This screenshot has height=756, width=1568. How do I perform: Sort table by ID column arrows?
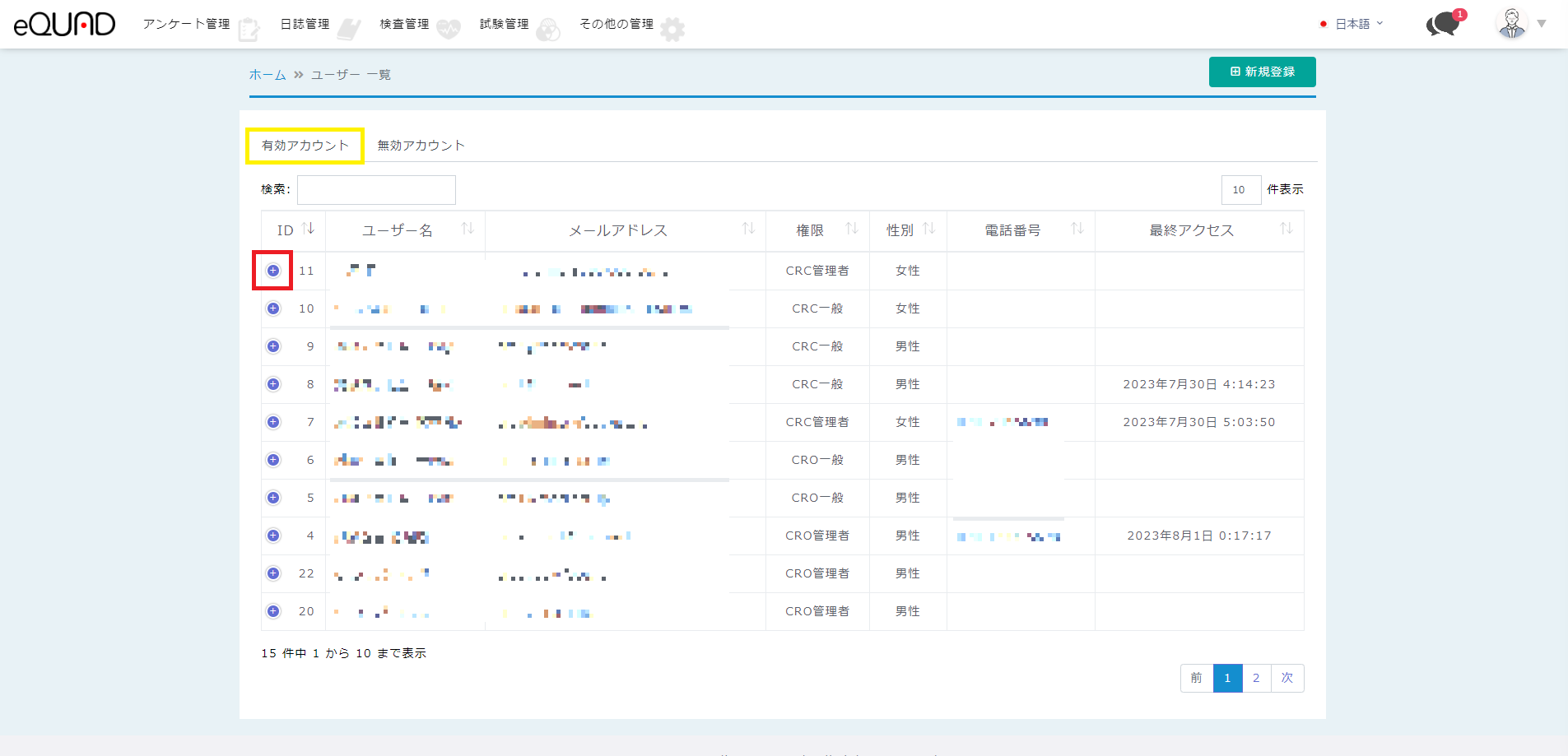(x=309, y=229)
